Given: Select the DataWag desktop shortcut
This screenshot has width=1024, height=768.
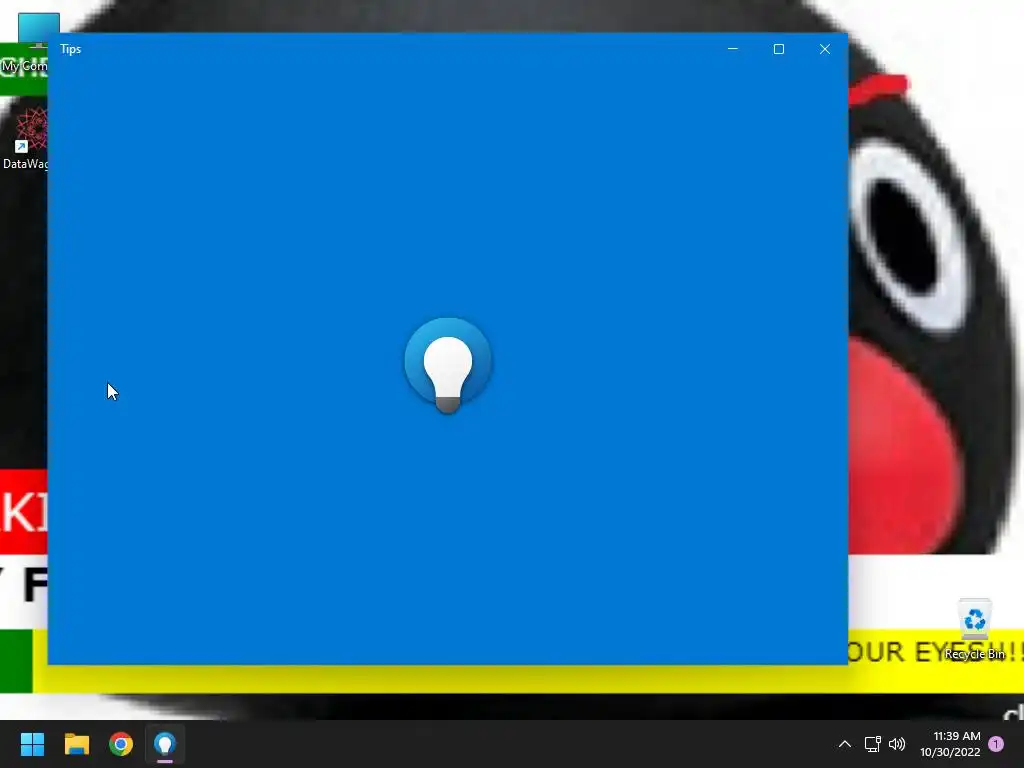Looking at the screenshot, I should coord(25,138).
